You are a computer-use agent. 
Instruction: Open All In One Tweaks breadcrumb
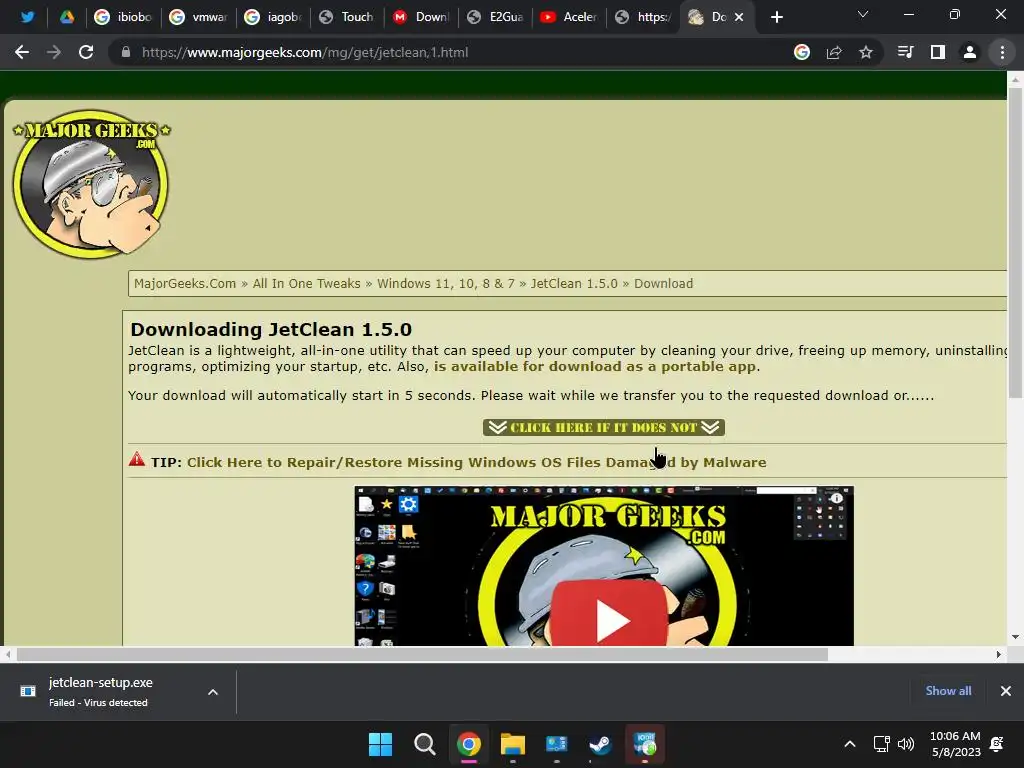point(306,283)
